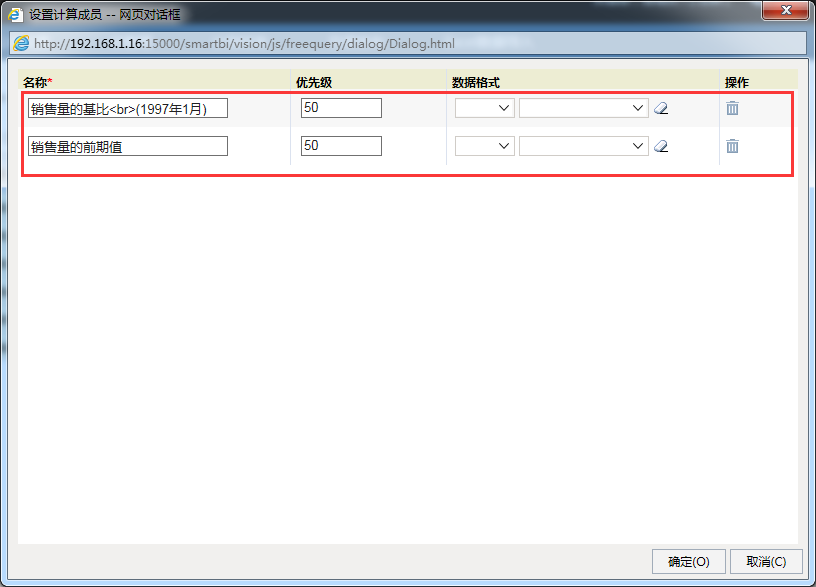Click the IE page icon in address bar
Viewport: 816px width, 587px height.
coord(21,43)
